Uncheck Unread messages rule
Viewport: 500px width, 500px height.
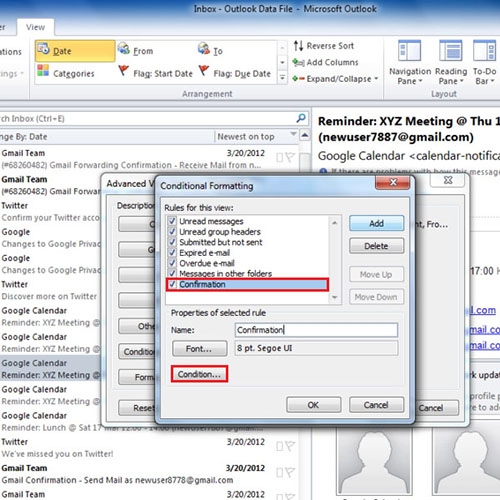172,221
